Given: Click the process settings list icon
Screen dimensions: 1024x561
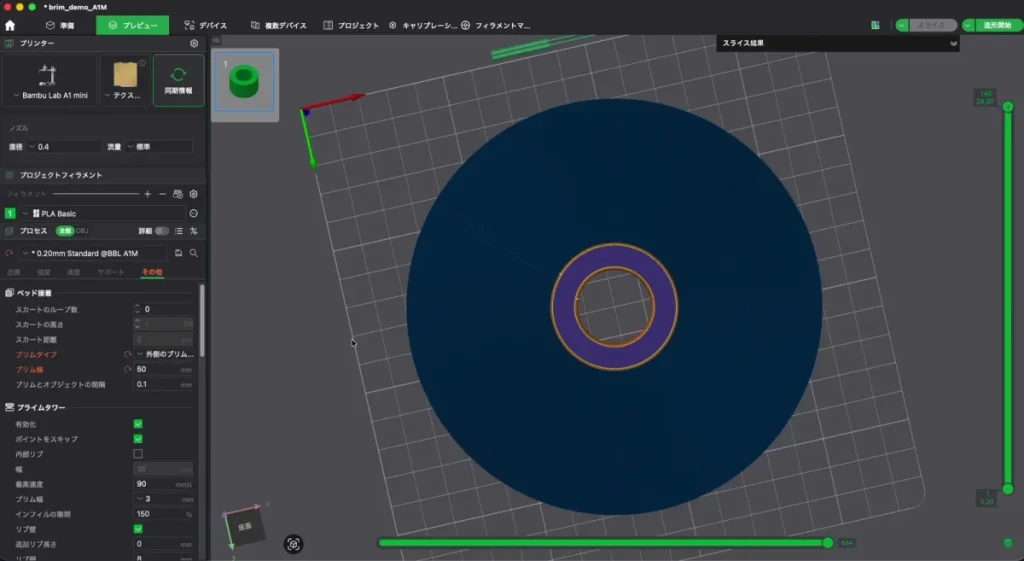Looking at the screenshot, I should [x=178, y=231].
